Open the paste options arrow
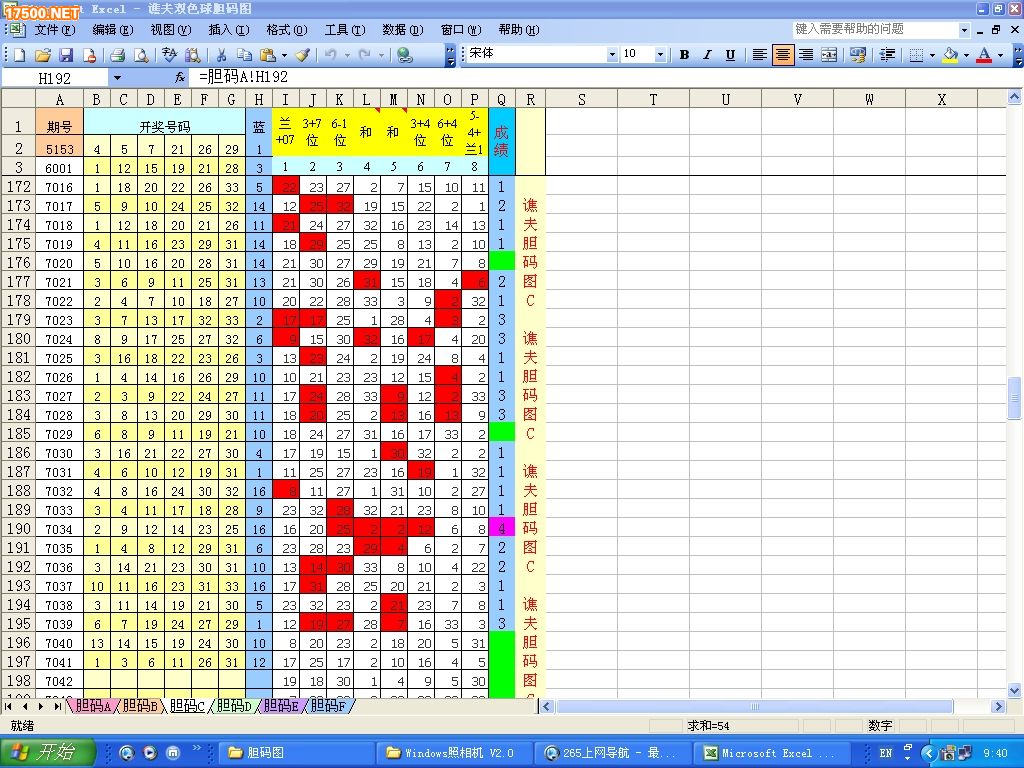The width and height of the screenshot is (1024, 768). (x=284, y=56)
